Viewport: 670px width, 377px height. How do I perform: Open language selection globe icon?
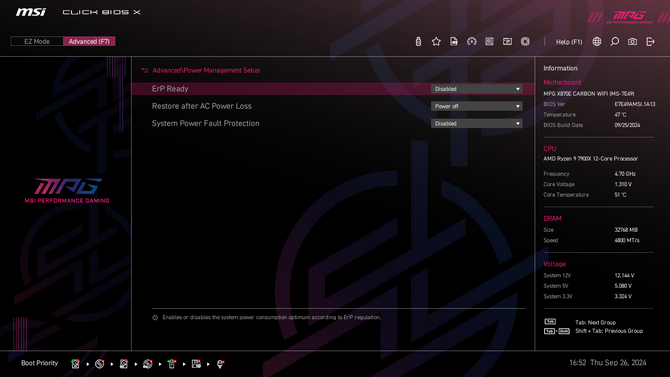pyautogui.click(x=597, y=41)
